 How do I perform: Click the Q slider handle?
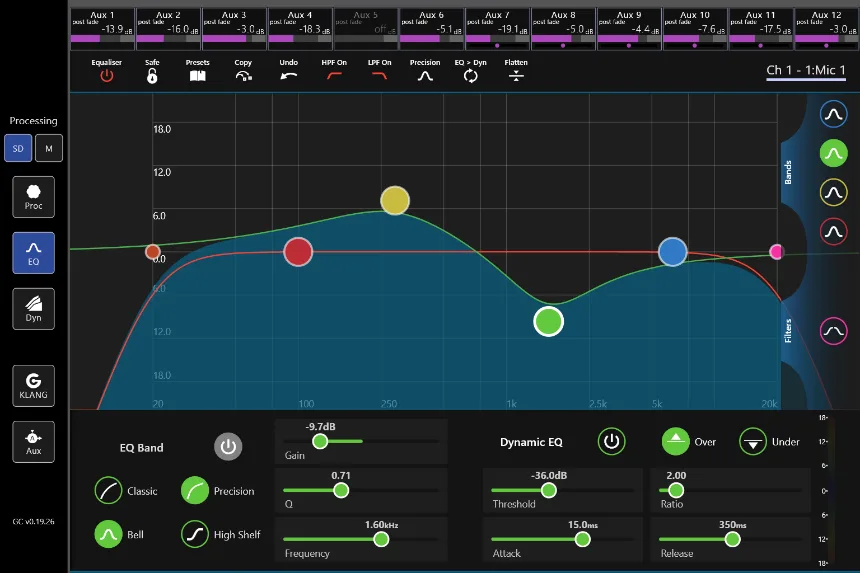(341, 490)
